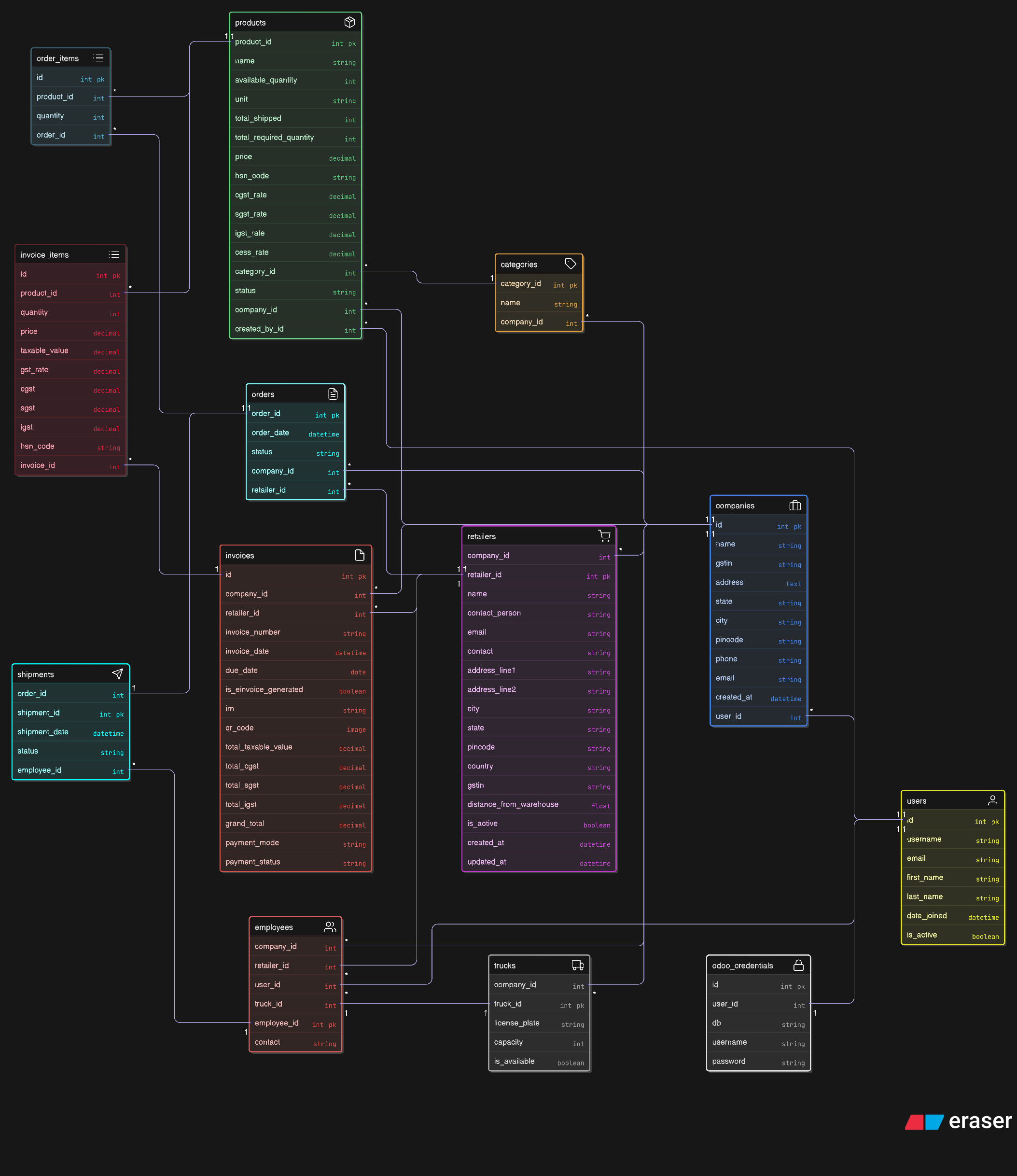This screenshot has width=1017, height=1176.
Task: Click the cube icon on products table
Action: 349,22
